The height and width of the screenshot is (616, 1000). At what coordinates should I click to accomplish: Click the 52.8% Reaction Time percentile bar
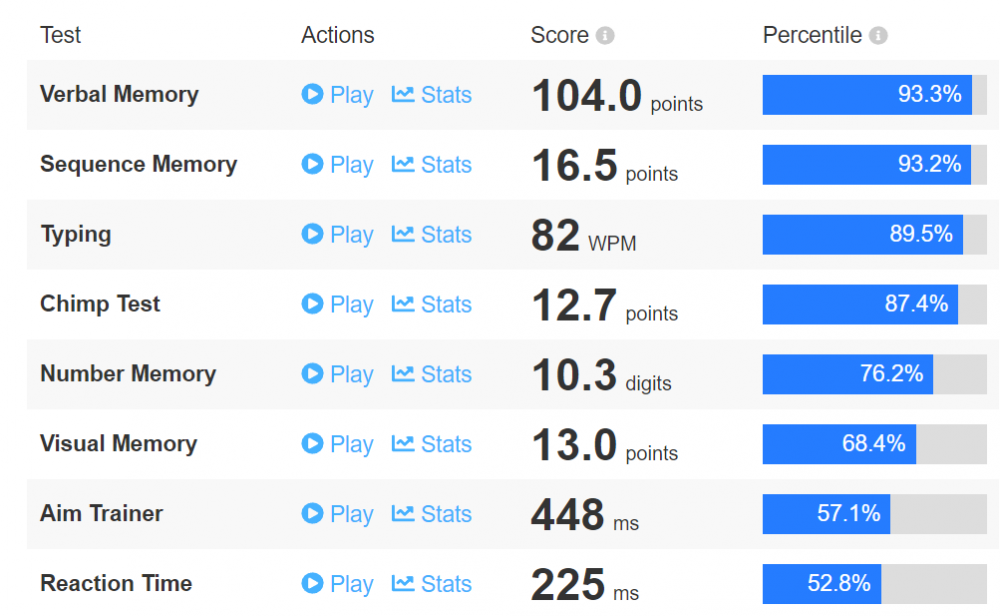(x=874, y=583)
